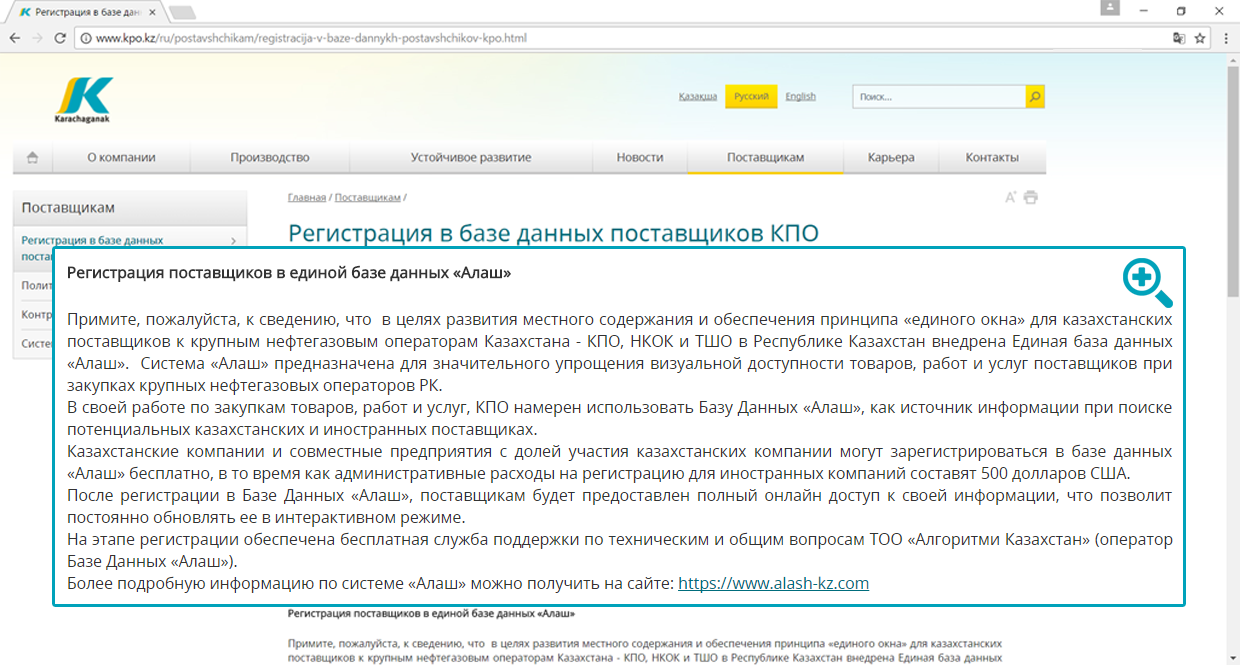Go back with the browser back arrow
Screen dimensions: 1240x665
[x=15, y=38]
